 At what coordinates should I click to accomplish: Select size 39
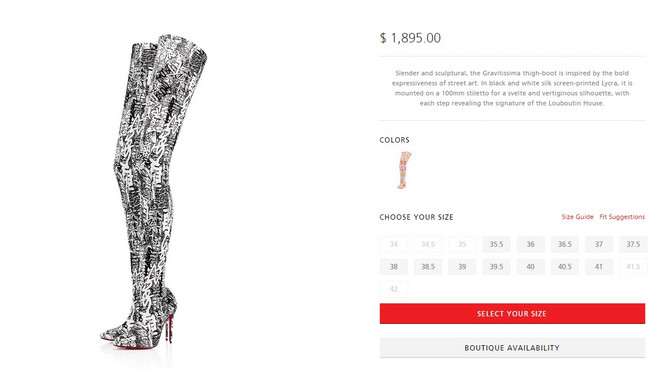(462, 266)
